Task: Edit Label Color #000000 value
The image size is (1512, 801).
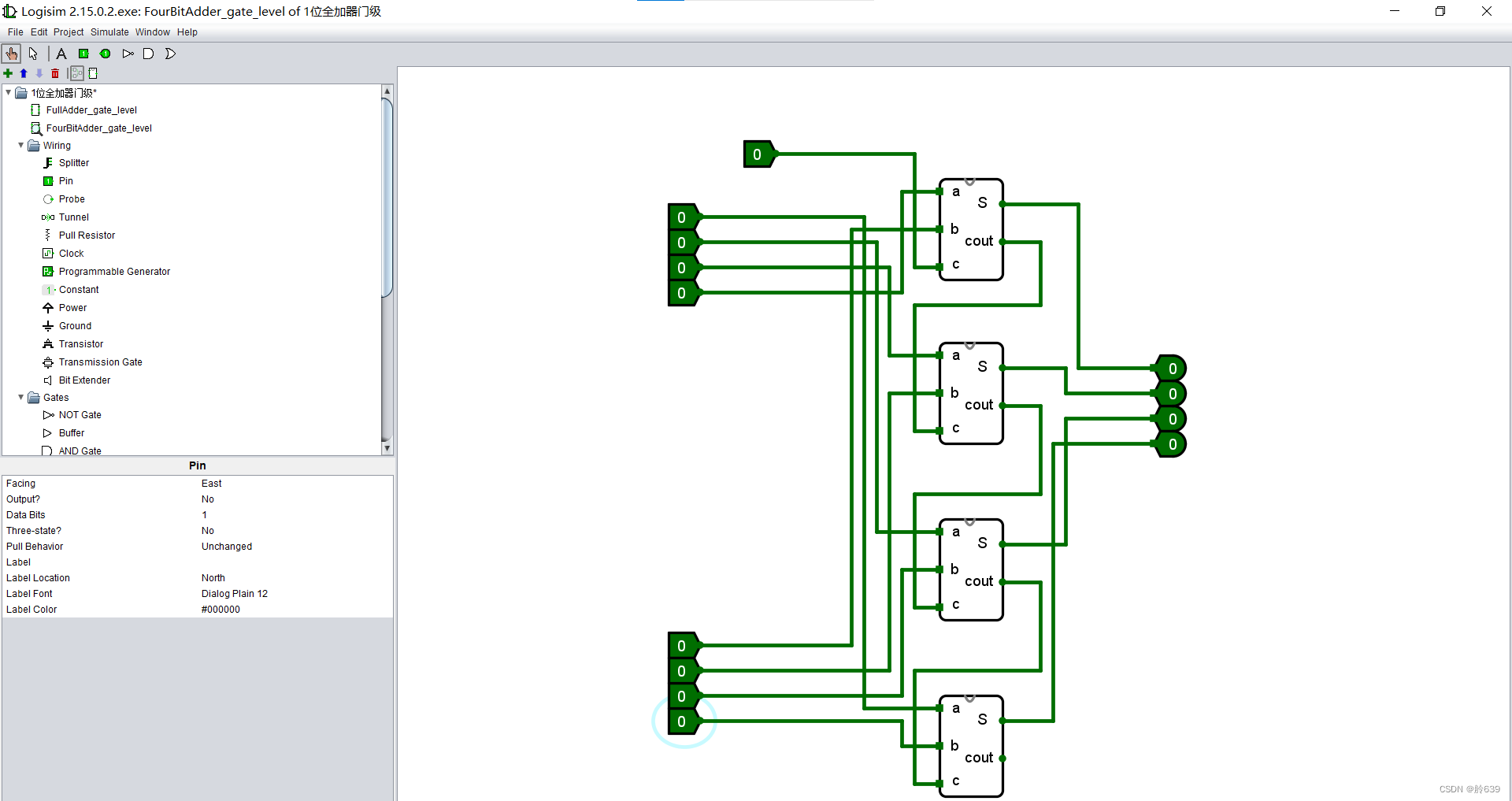Action: coord(295,610)
